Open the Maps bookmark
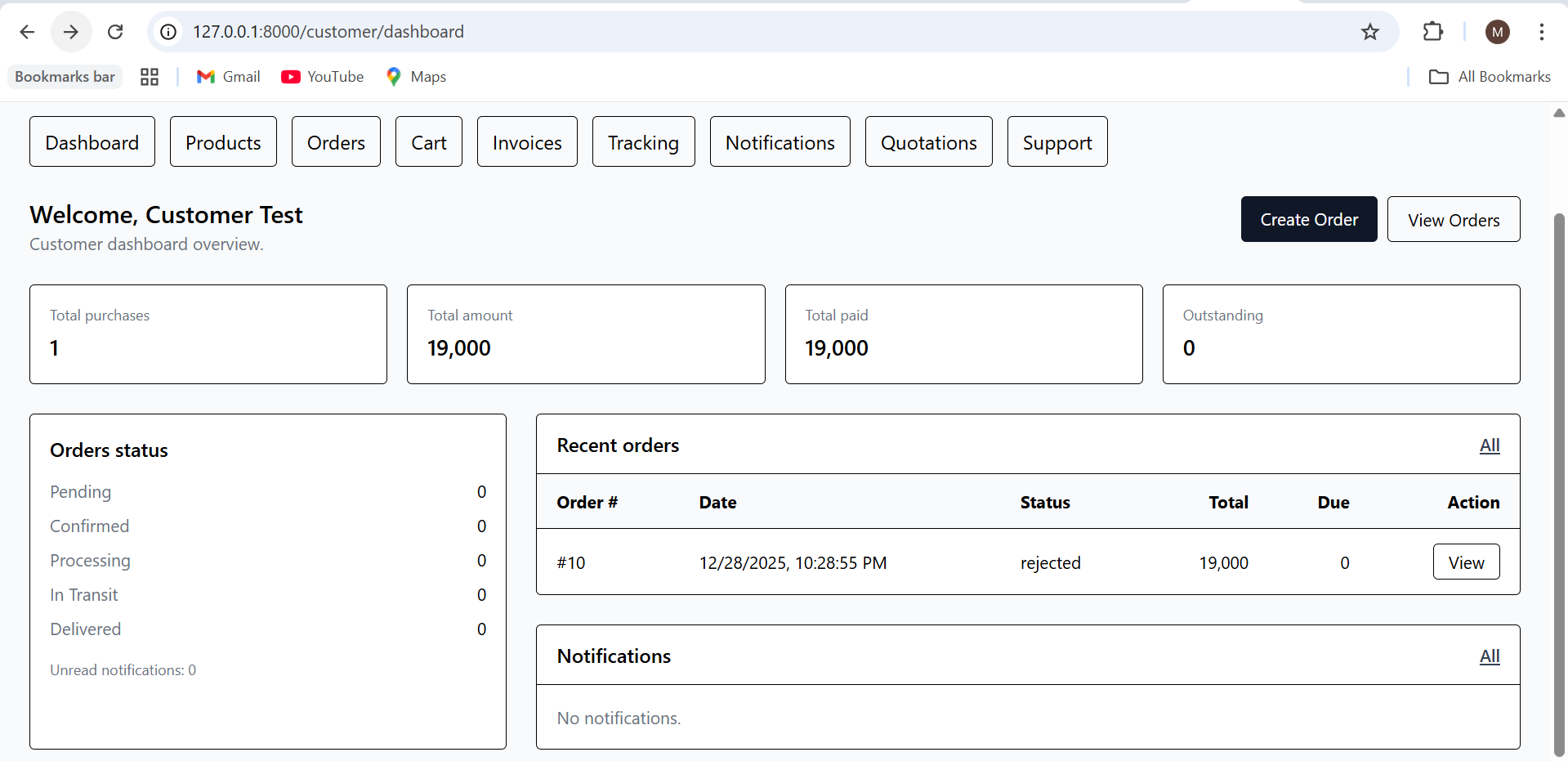This screenshot has height=761, width=1568. pyautogui.click(x=416, y=76)
